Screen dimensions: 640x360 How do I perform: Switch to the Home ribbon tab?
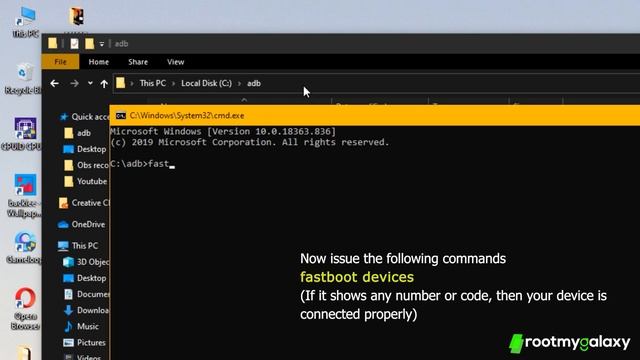tap(99, 62)
